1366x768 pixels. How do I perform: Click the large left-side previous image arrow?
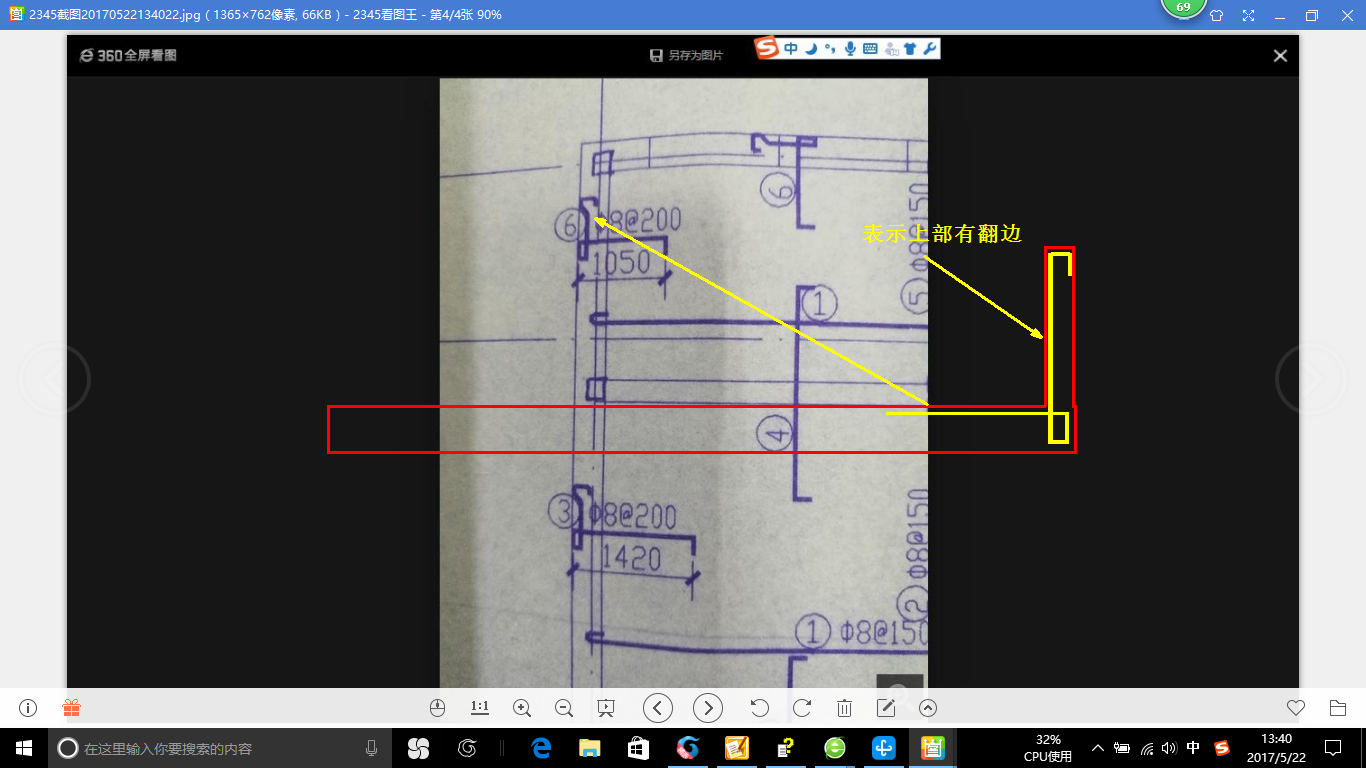[55, 380]
